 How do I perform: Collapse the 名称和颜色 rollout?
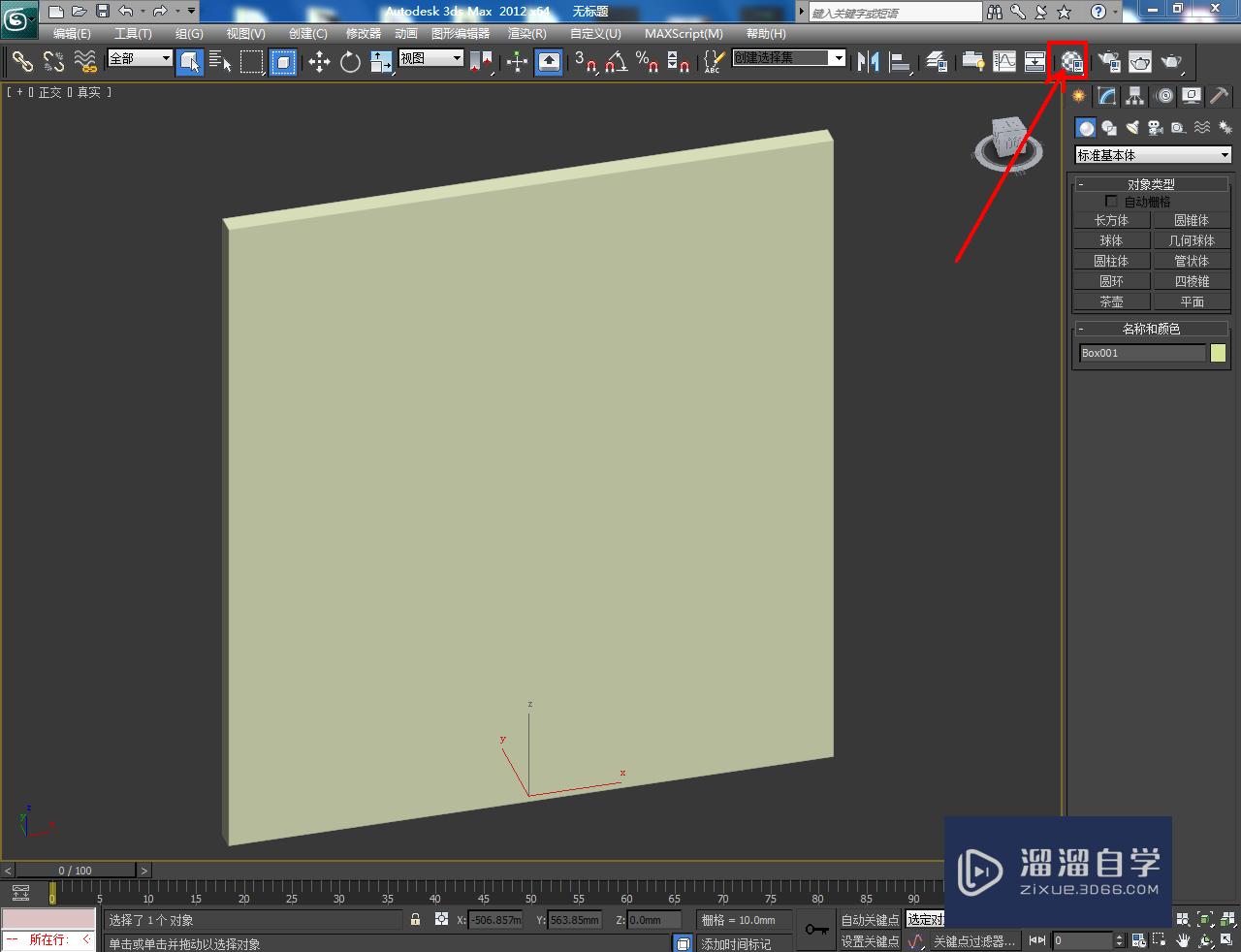[1152, 329]
